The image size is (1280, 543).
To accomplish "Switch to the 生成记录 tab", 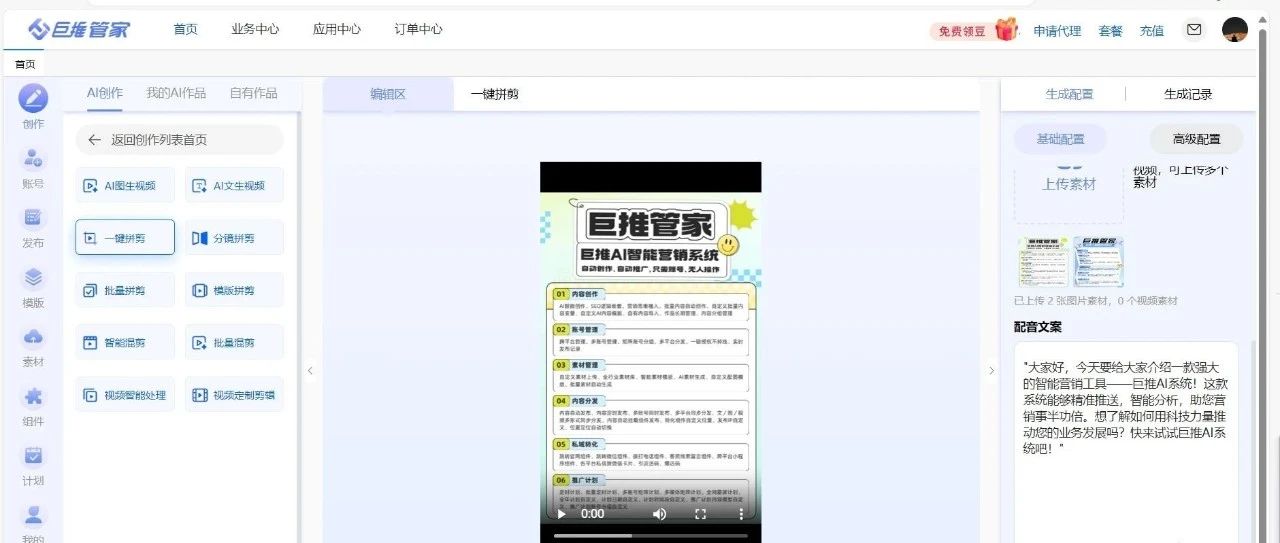I will [x=1188, y=94].
